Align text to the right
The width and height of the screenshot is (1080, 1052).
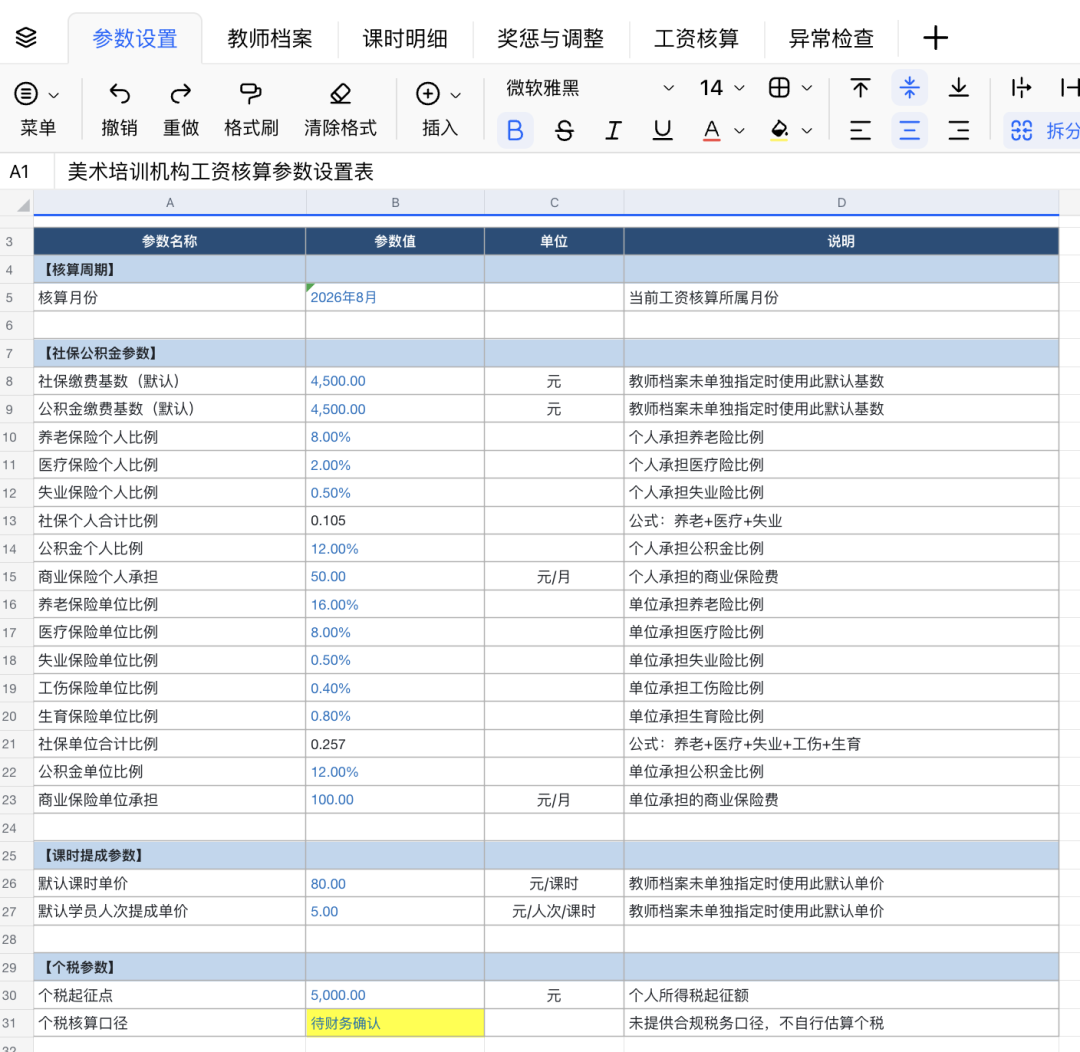click(x=959, y=130)
